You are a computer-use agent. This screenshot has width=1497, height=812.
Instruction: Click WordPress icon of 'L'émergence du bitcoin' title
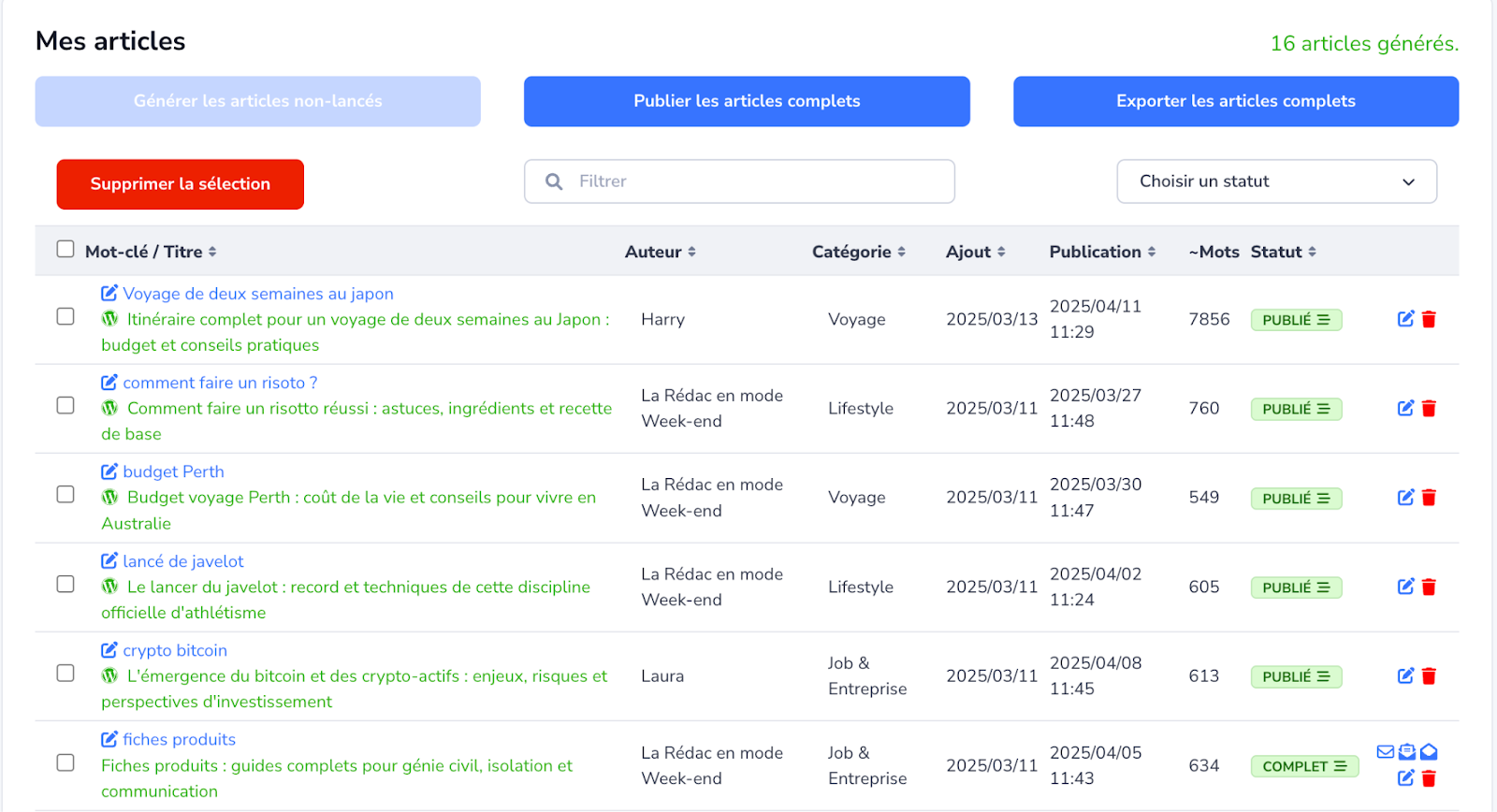coord(109,675)
